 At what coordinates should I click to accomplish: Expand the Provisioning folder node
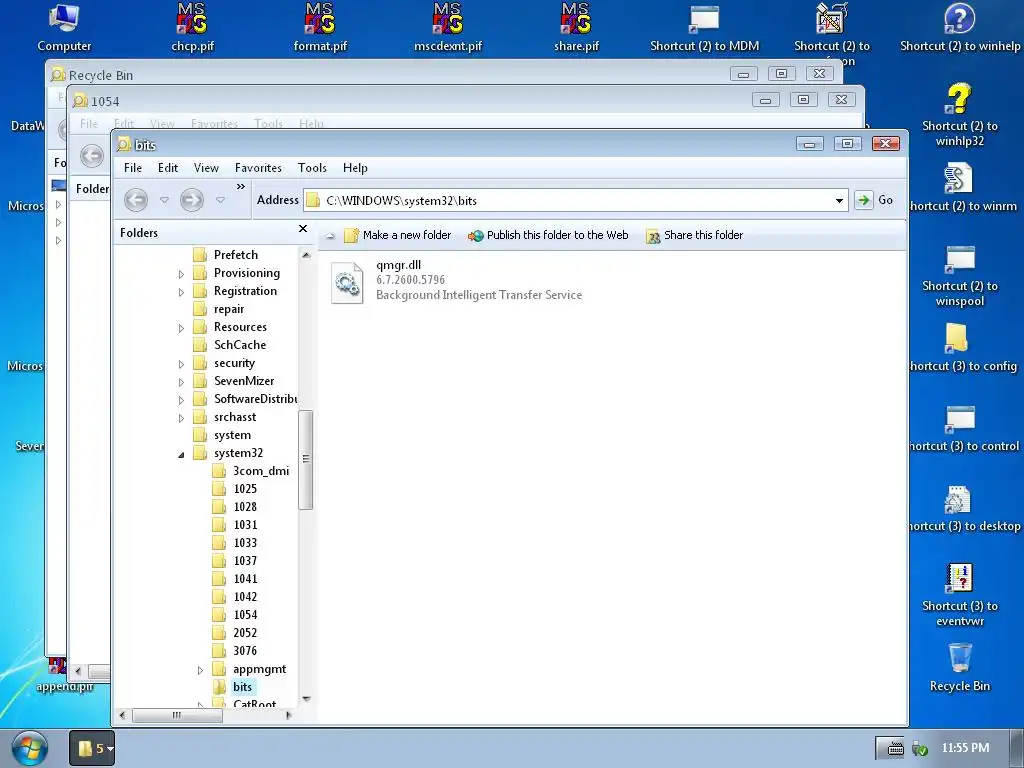[x=182, y=274]
